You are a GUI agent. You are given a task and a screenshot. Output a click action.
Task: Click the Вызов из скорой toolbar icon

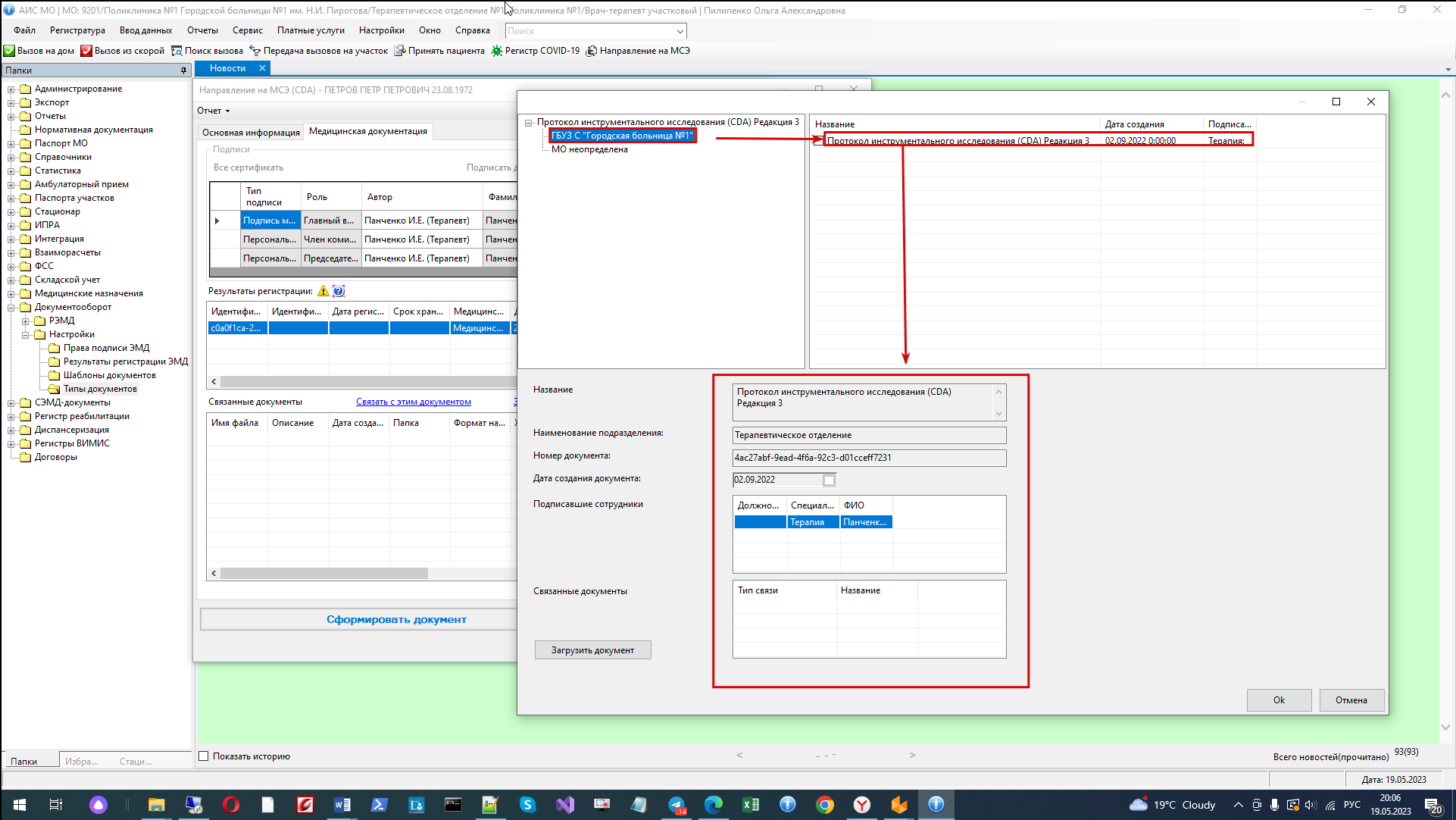pos(86,51)
